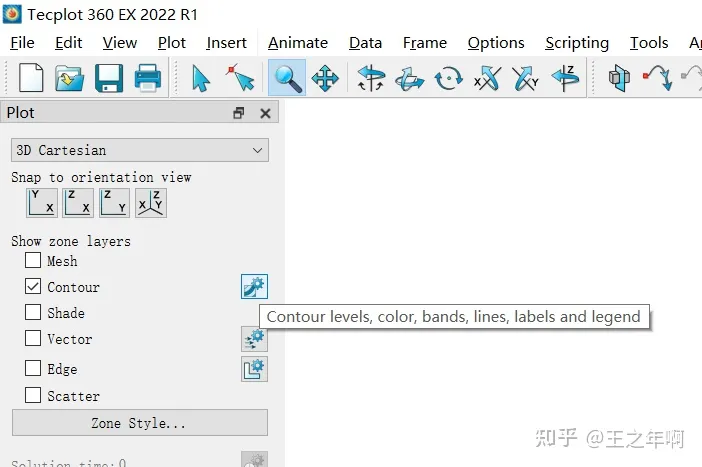The height and width of the screenshot is (467, 702).
Task: Open the 3D Cartesian plot type dropdown
Action: [x=140, y=150]
